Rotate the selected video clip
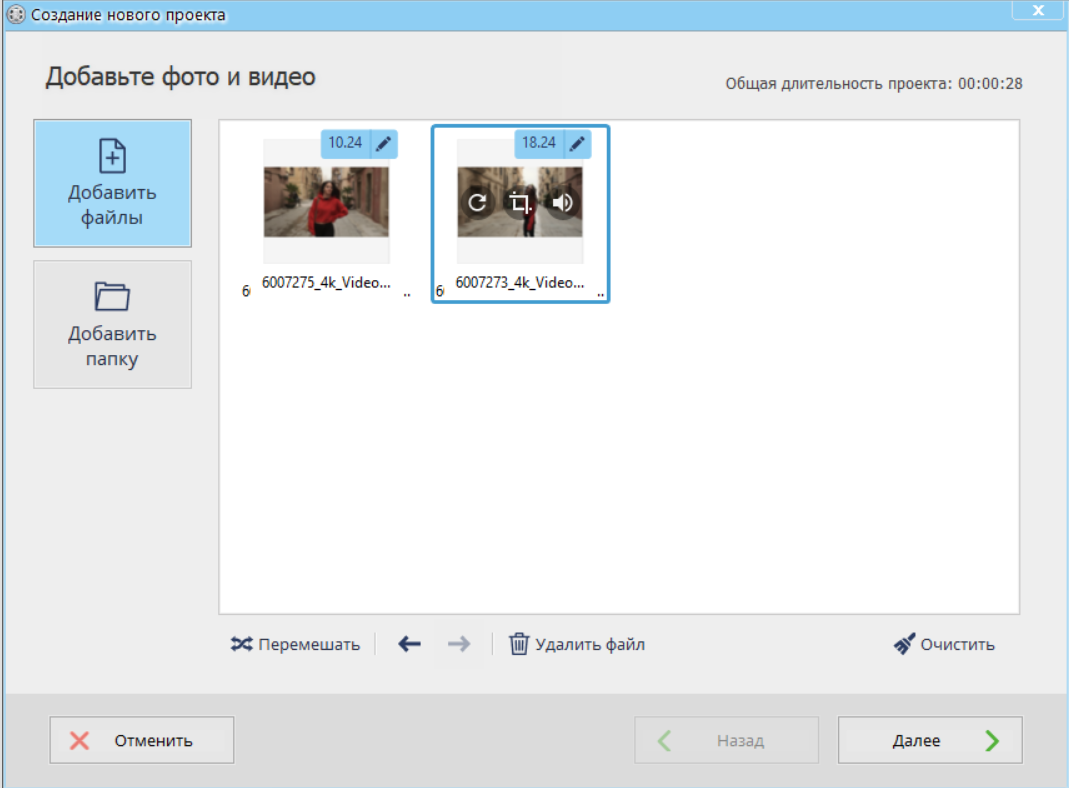1069x788 pixels. (477, 203)
